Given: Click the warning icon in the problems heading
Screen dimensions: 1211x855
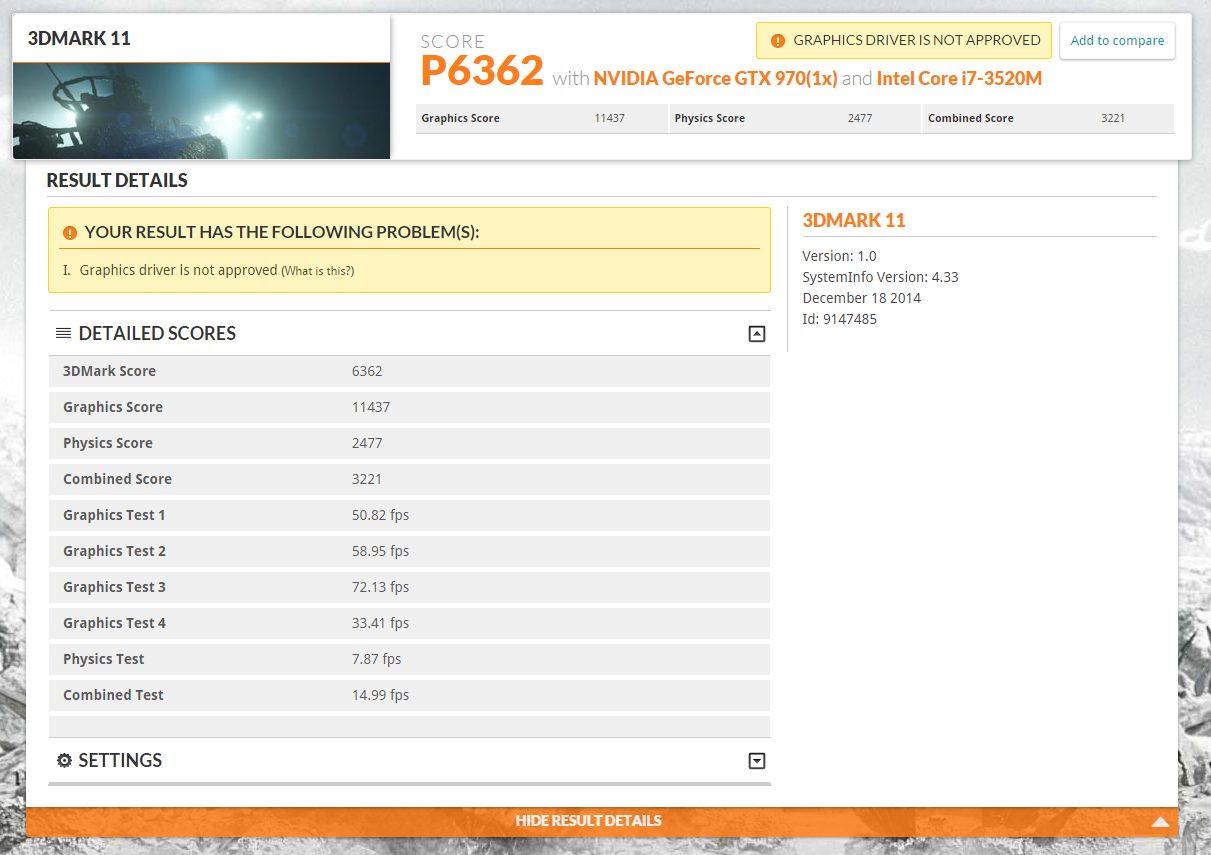Looking at the screenshot, I should click(70, 233).
